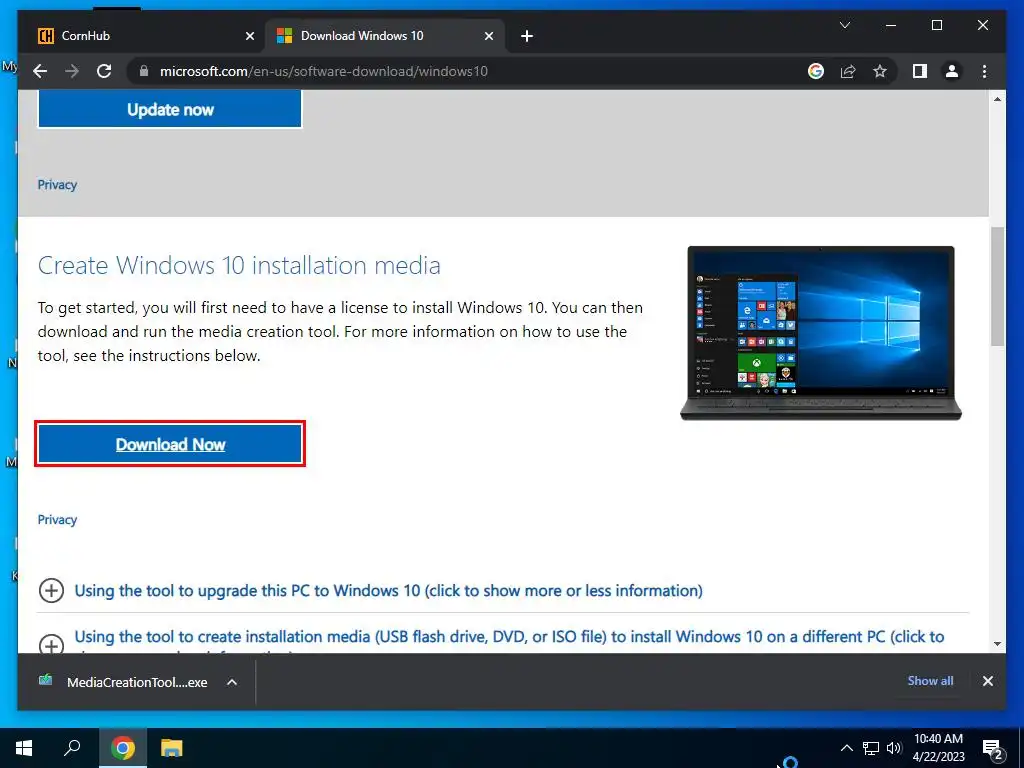Screen dimensions: 1024x768
Task: Close the Download Windows 10 tab
Action: [488, 36]
